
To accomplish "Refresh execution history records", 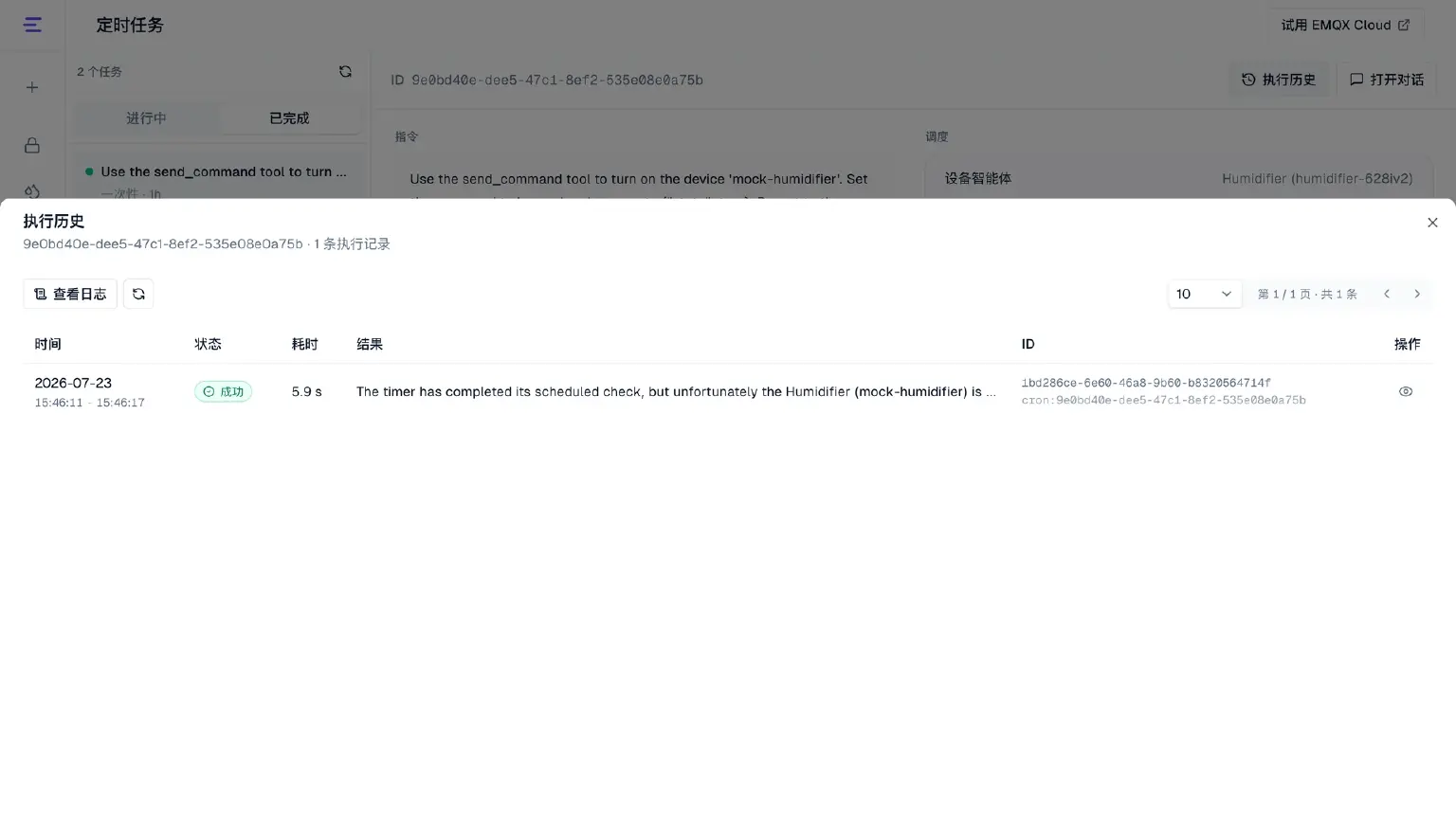I will [x=138, y=294].
